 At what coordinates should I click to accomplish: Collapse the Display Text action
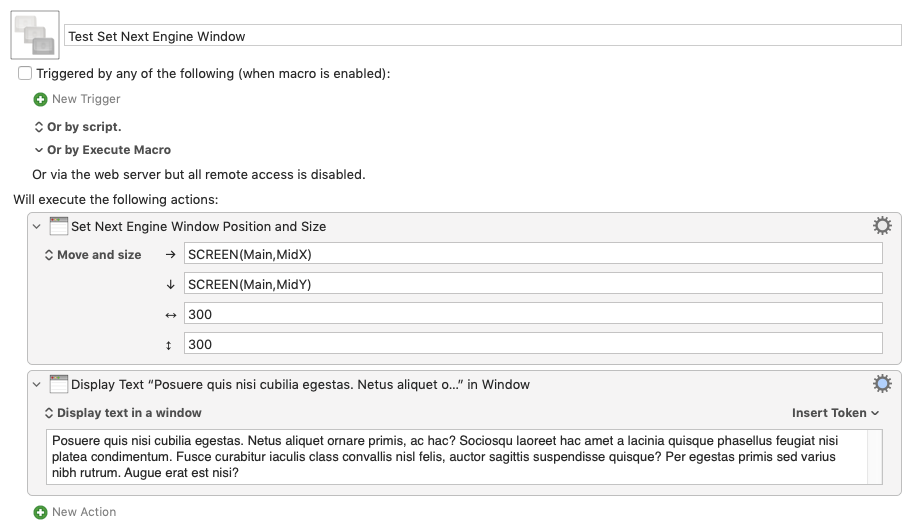click(38, 384)
